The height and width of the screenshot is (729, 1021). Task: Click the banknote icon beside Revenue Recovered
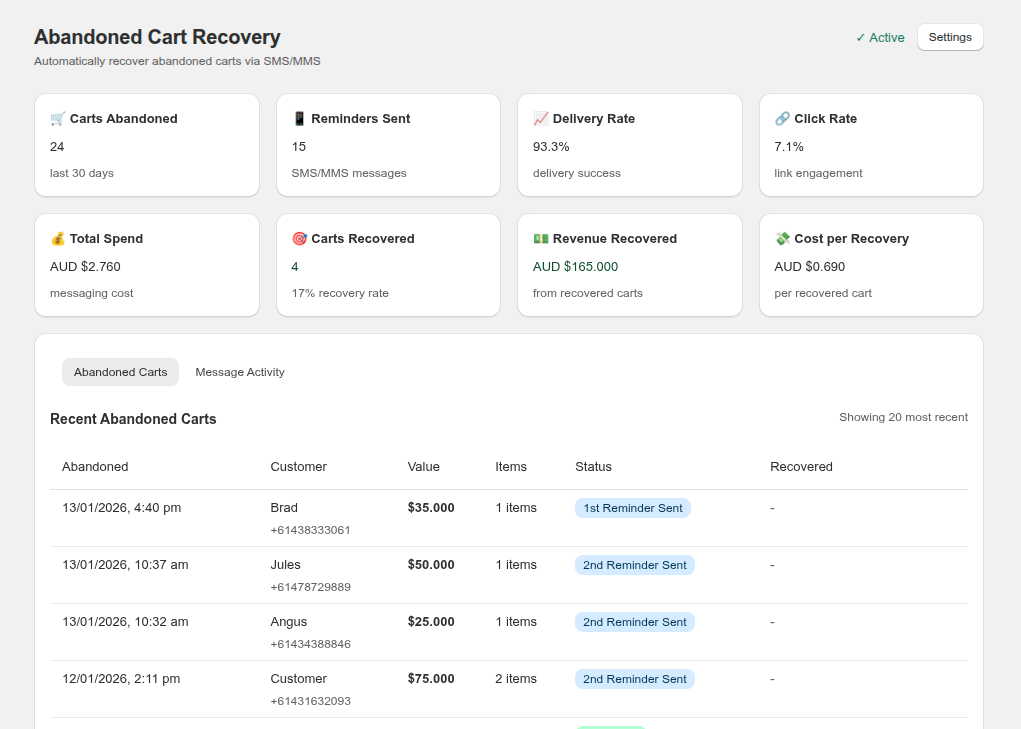(x=540, y=239)
